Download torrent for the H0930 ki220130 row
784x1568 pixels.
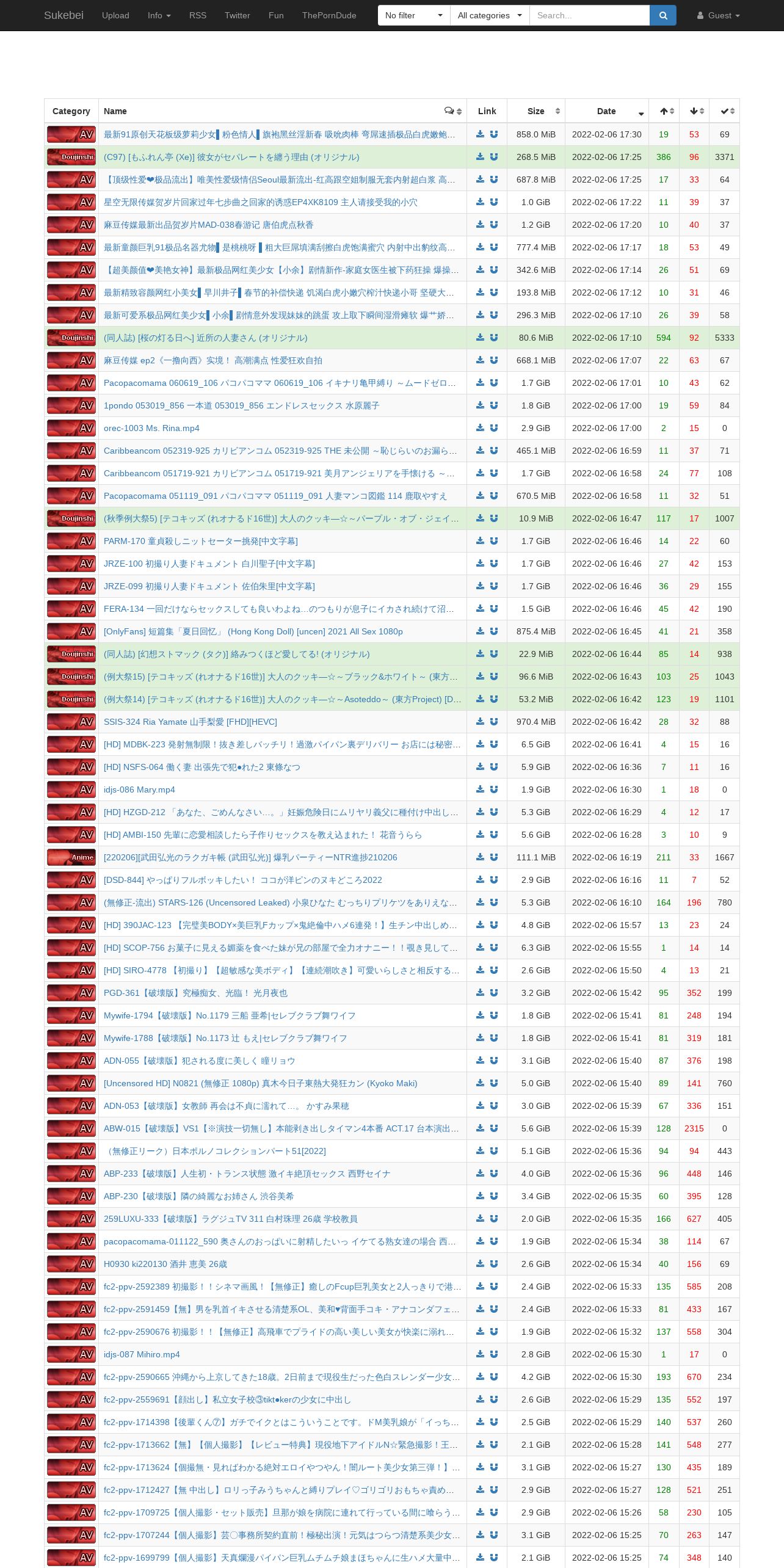point(481,1264)
